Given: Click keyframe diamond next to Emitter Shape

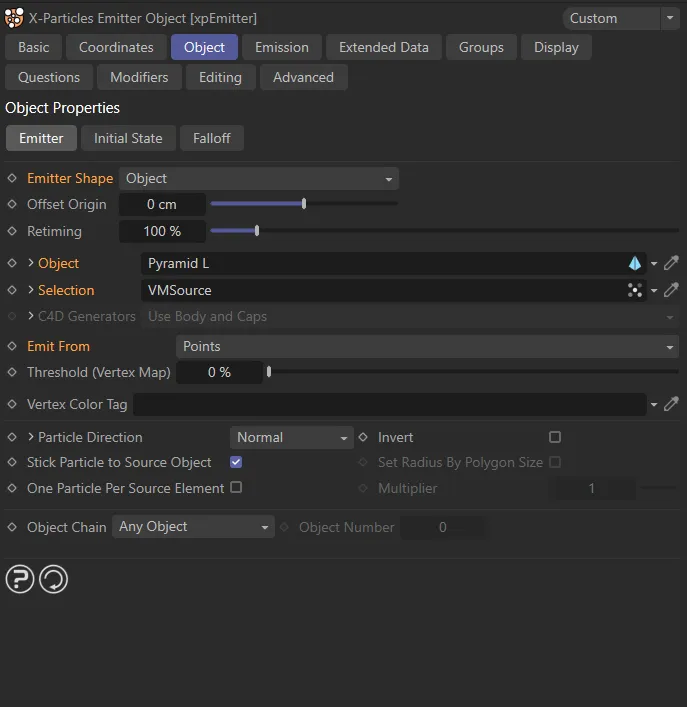Looking at the screenshot, I should [x=12, y=178].
